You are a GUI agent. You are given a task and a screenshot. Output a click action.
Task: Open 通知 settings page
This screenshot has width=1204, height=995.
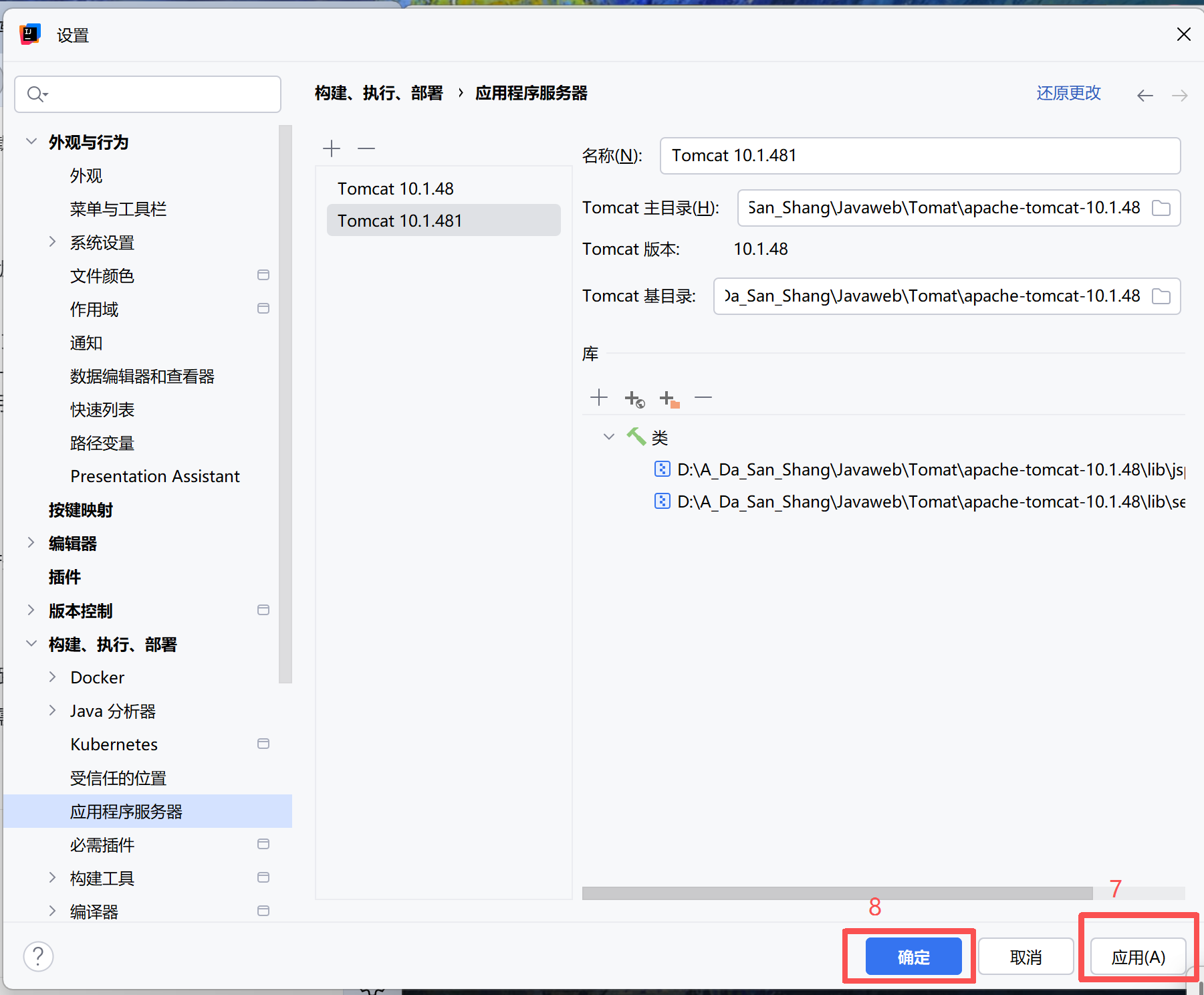86,343
